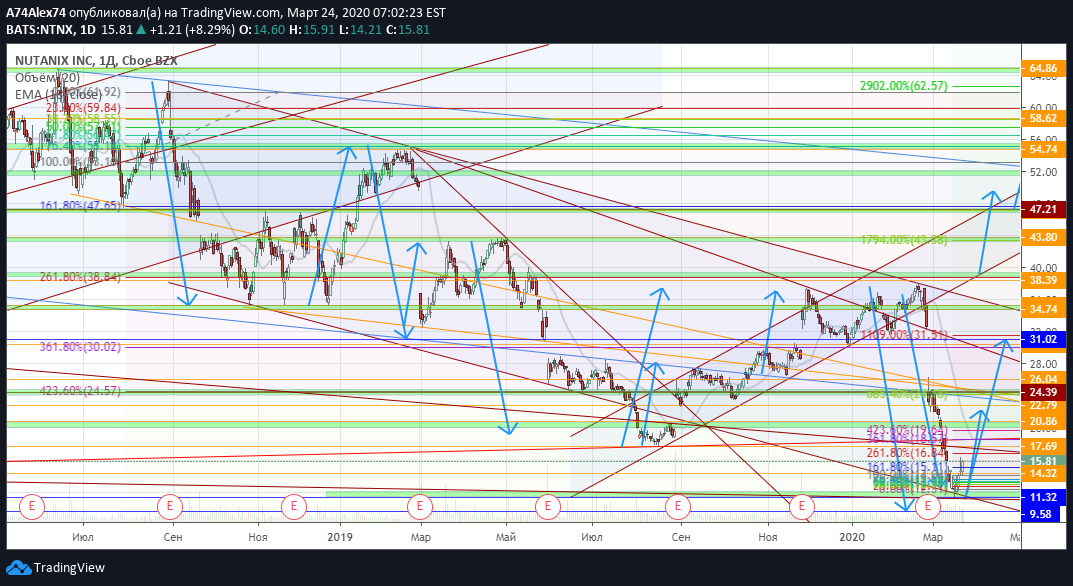1073x586 pixels.
Task: Click the 54.74 price axis label
Action: 1043,149
